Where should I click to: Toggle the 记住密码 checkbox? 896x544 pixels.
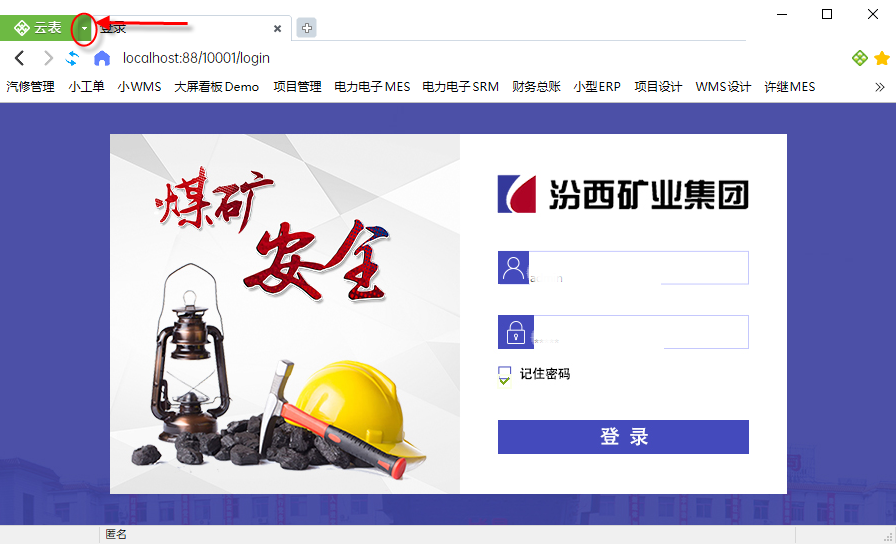click(x=505, y=375)
